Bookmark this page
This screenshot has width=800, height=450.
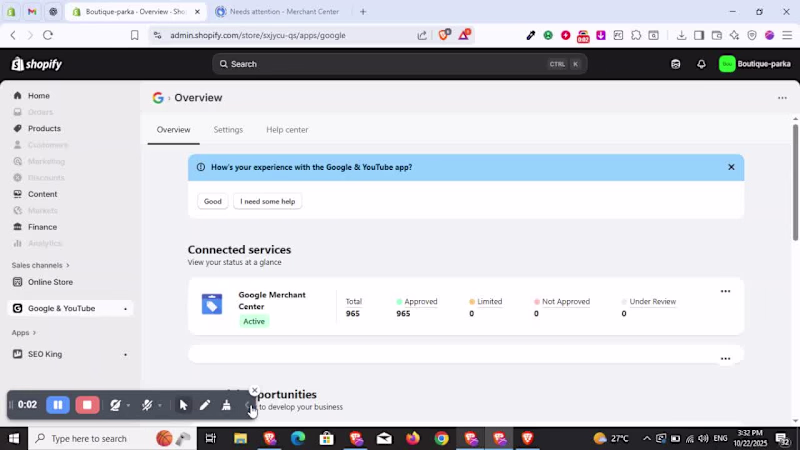(135, 35)
